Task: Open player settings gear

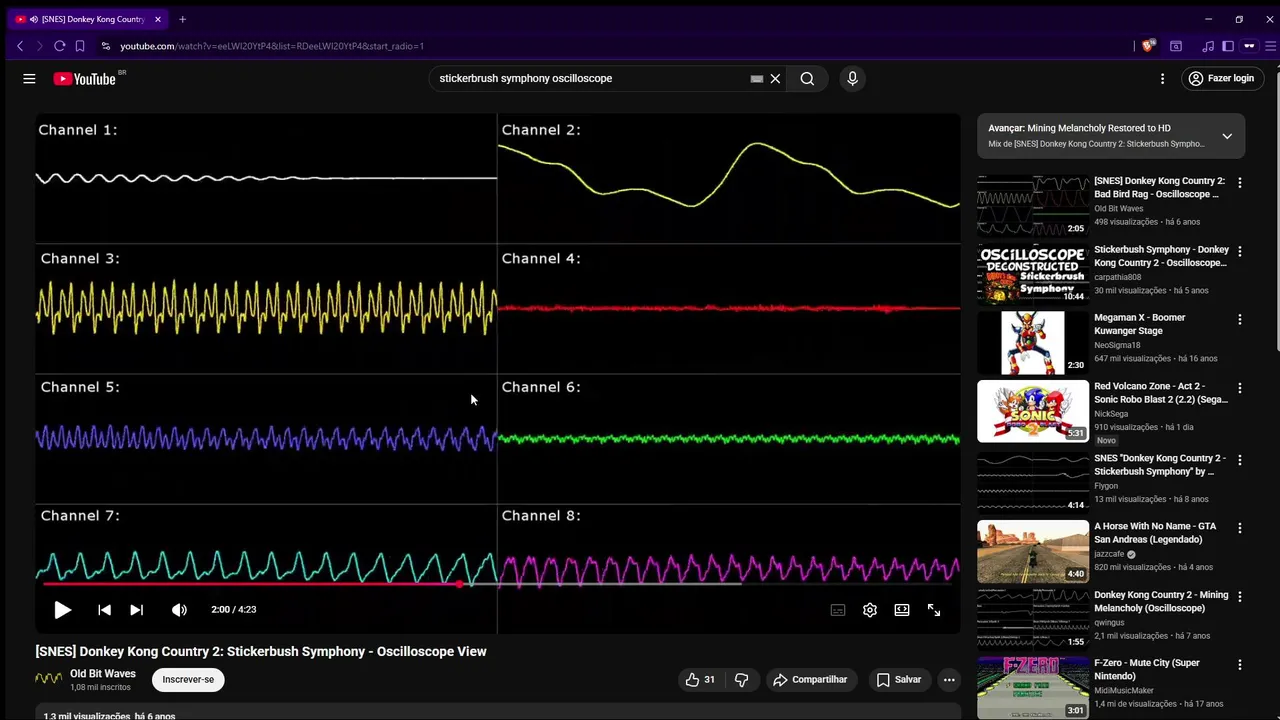Action: (870, 610)
